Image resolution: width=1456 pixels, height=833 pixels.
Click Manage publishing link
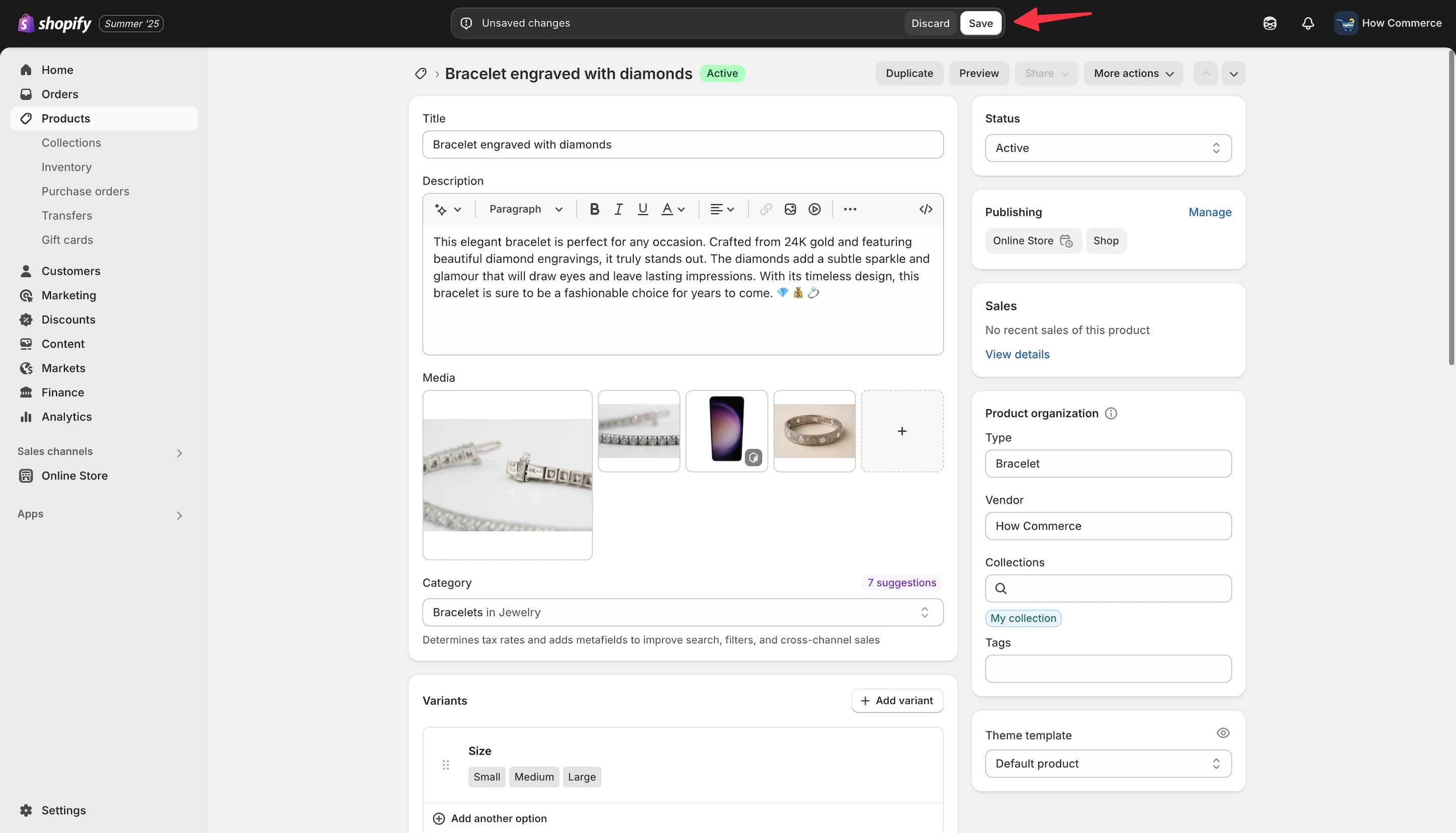(x=1209, y=212)
